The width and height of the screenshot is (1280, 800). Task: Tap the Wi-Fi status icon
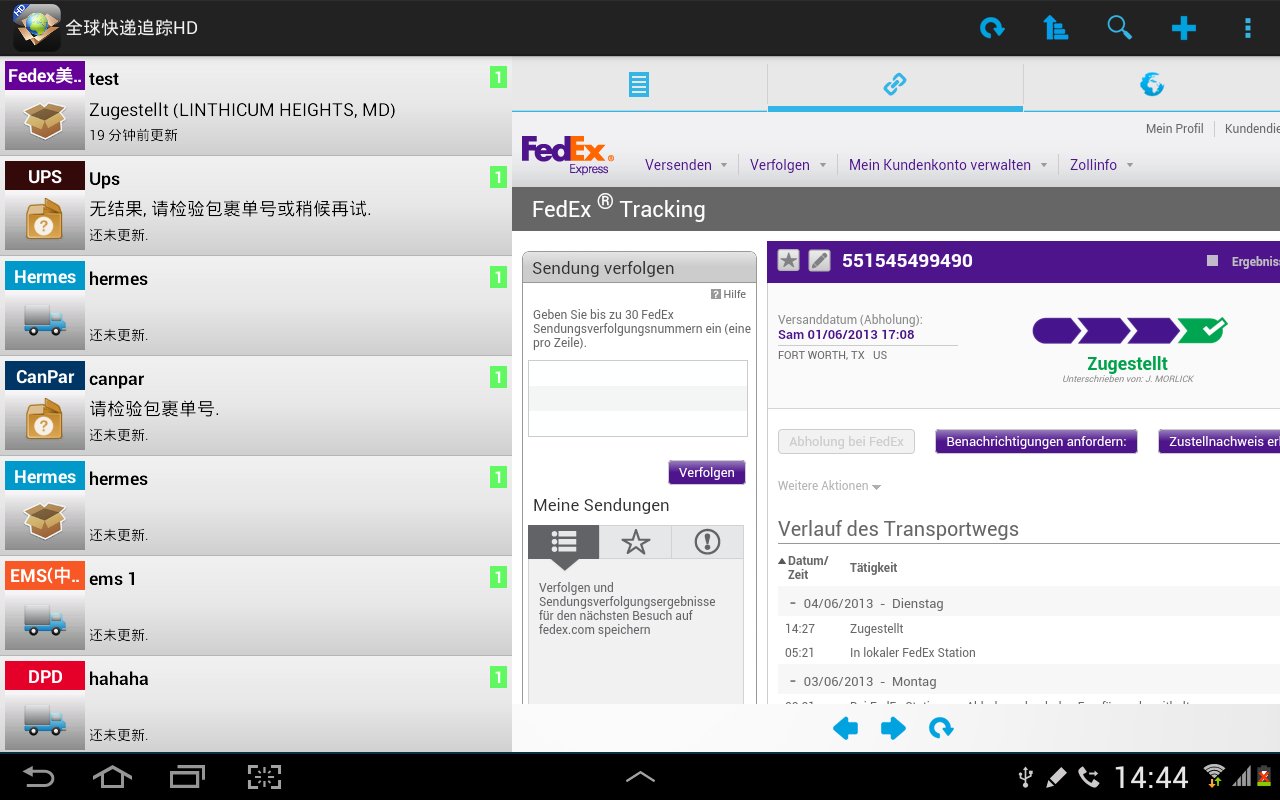pyautogui.click(x=1214, y=776)
